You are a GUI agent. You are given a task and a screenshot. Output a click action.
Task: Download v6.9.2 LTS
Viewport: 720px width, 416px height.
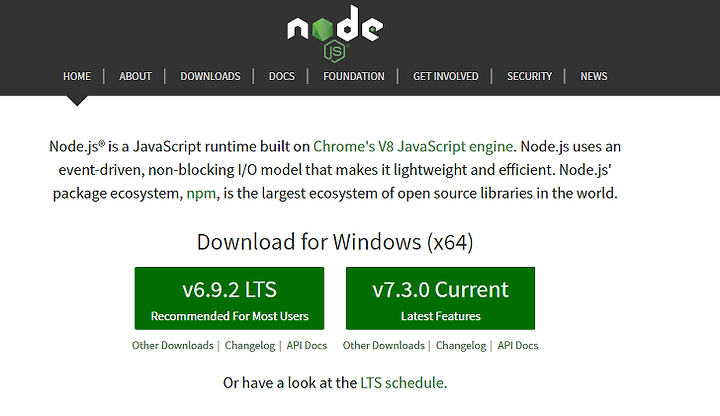pyautogui.click(x=229, y=298)
